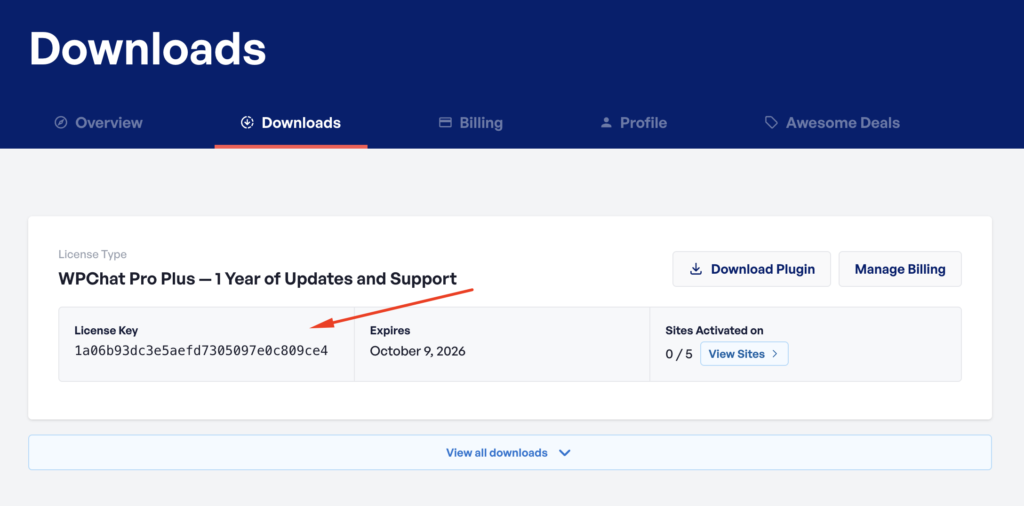Select the active Downloads tab label
The image size is (1024, 506).
pos(301,123)
